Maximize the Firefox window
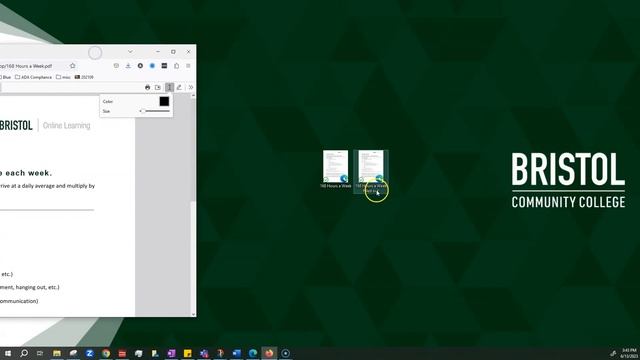The width and height of the screenshot is (640, 360). coord(173,52)
